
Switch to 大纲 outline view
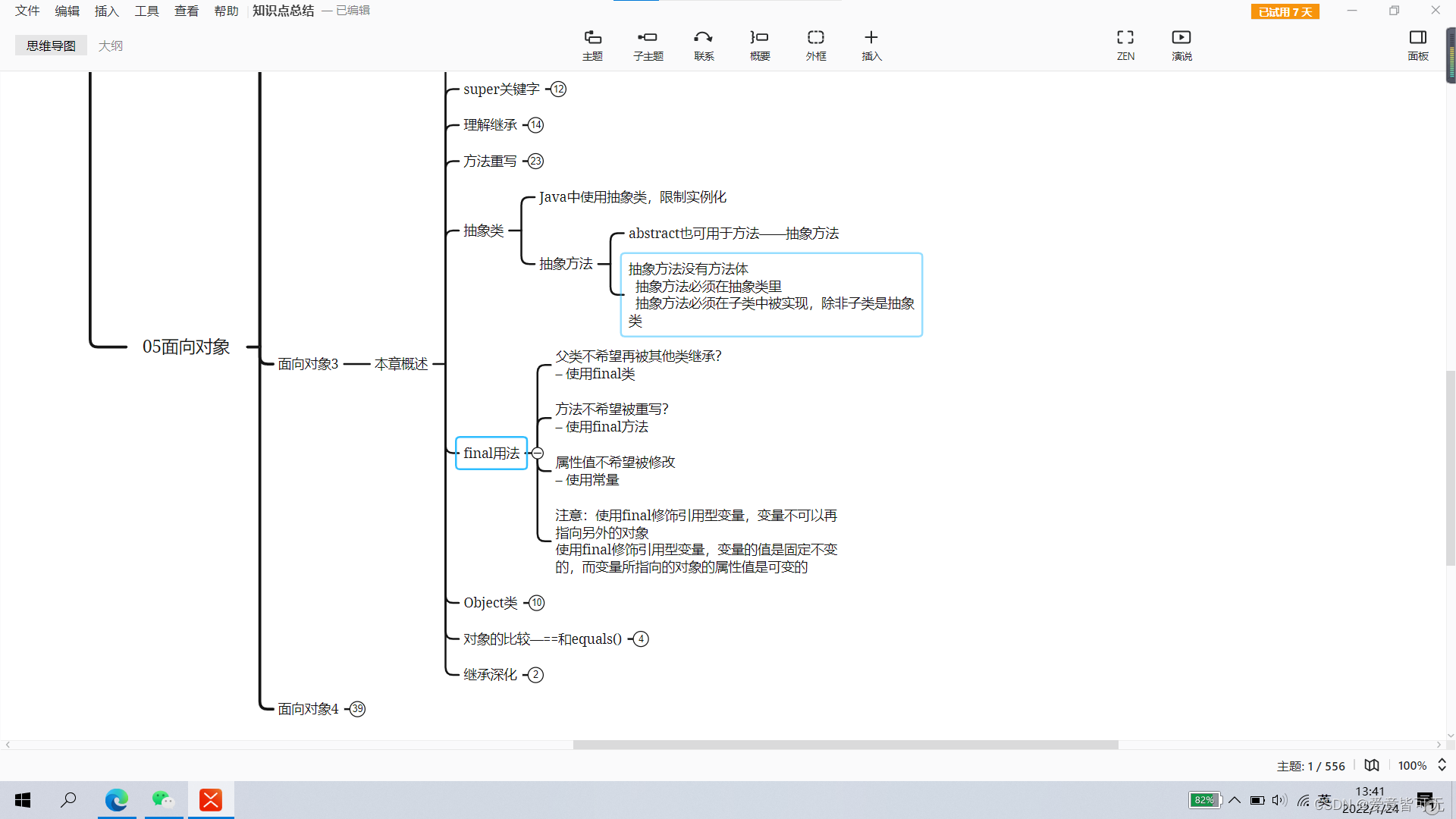[x=111, y=45]
